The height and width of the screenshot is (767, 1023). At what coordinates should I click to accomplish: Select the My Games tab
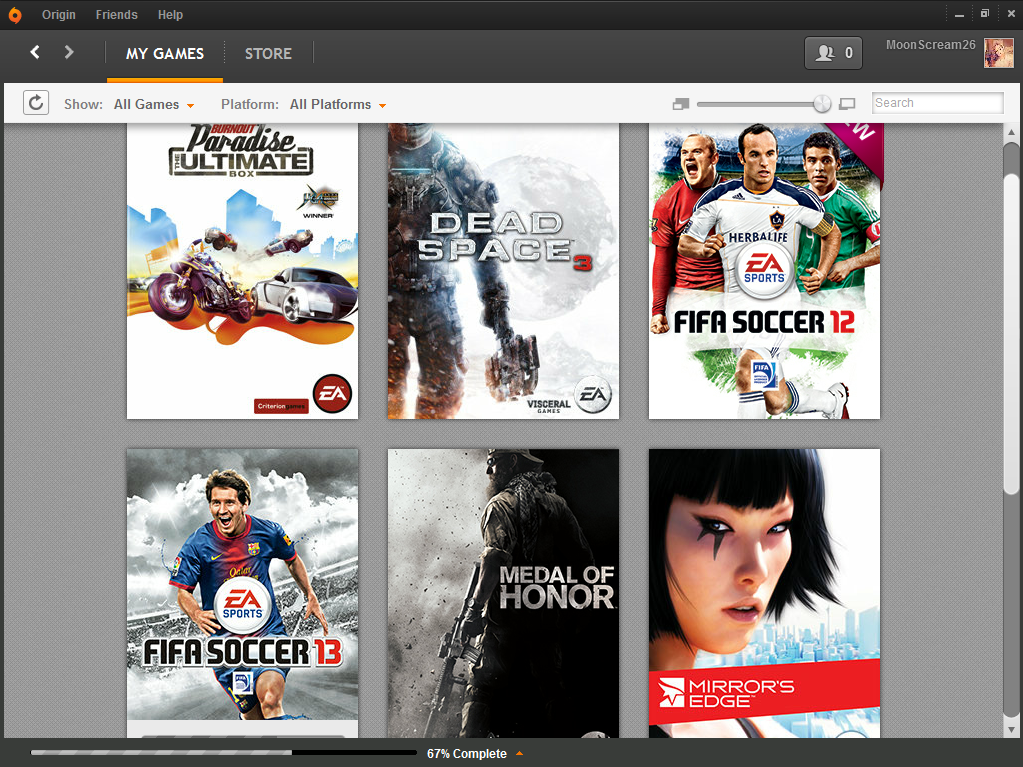point(165,53)
